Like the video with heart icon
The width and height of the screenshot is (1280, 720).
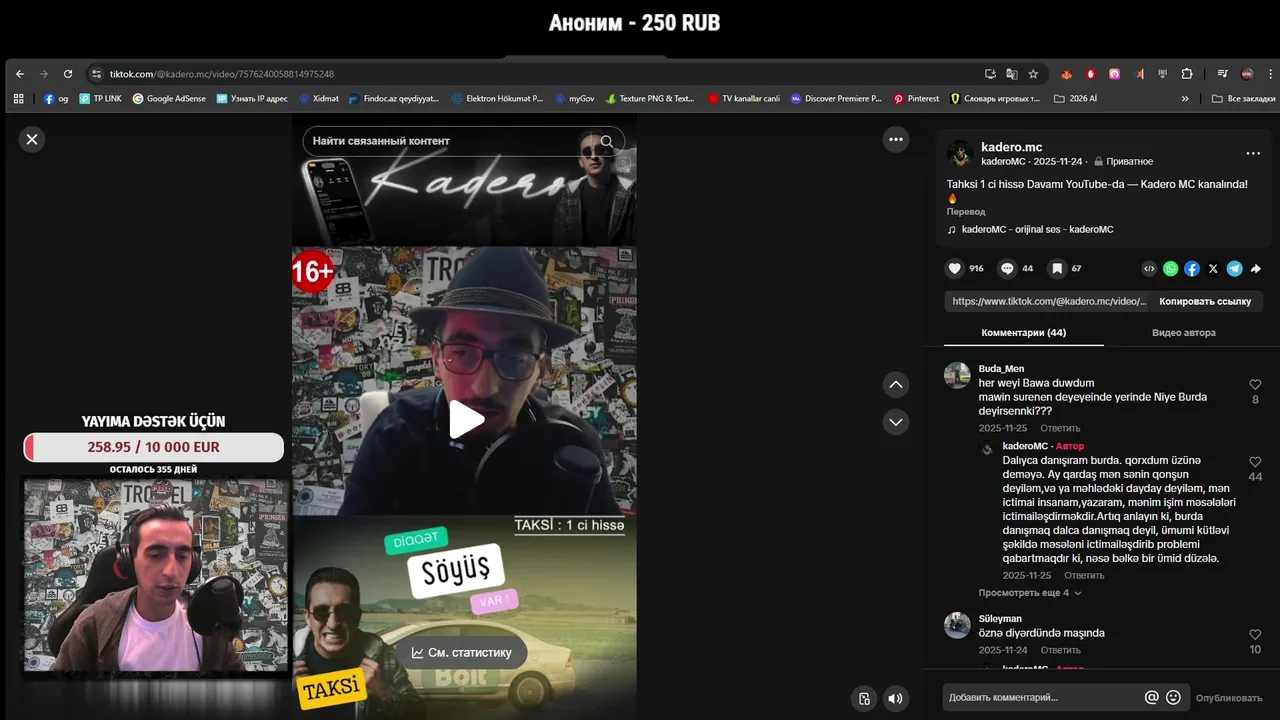coord(954,268)
